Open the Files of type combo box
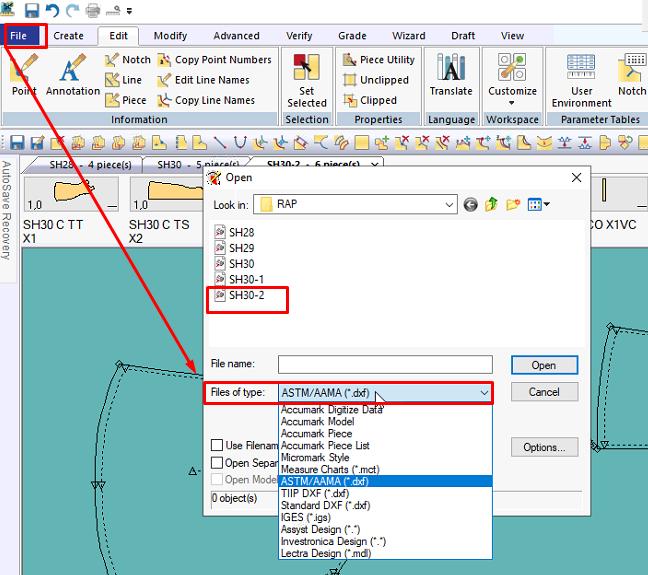This screenshot has height=575, width=648. [384, 393]
